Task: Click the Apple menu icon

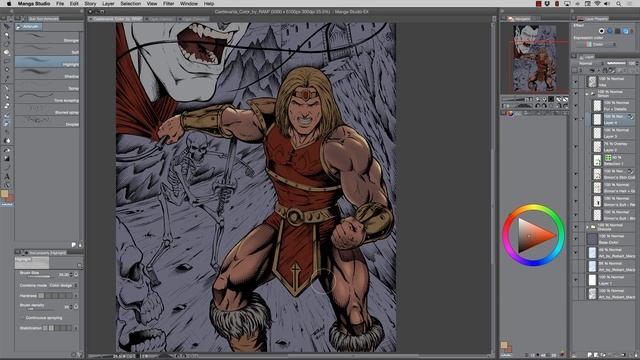Action: point(9,4)
